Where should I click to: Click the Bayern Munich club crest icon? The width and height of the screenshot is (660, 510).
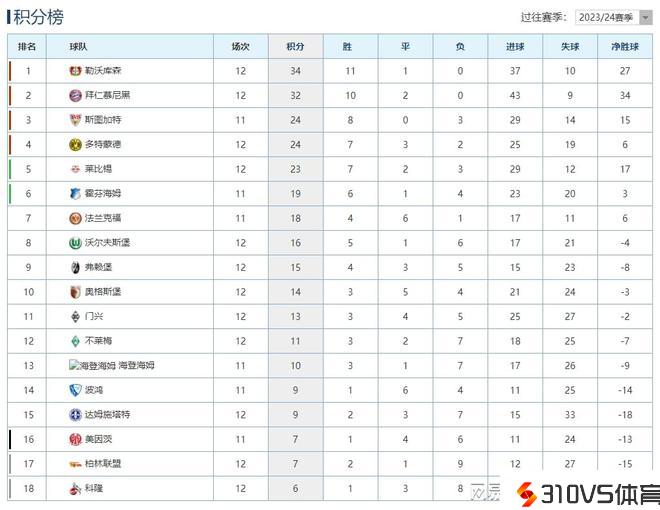(x=75, y=95)
